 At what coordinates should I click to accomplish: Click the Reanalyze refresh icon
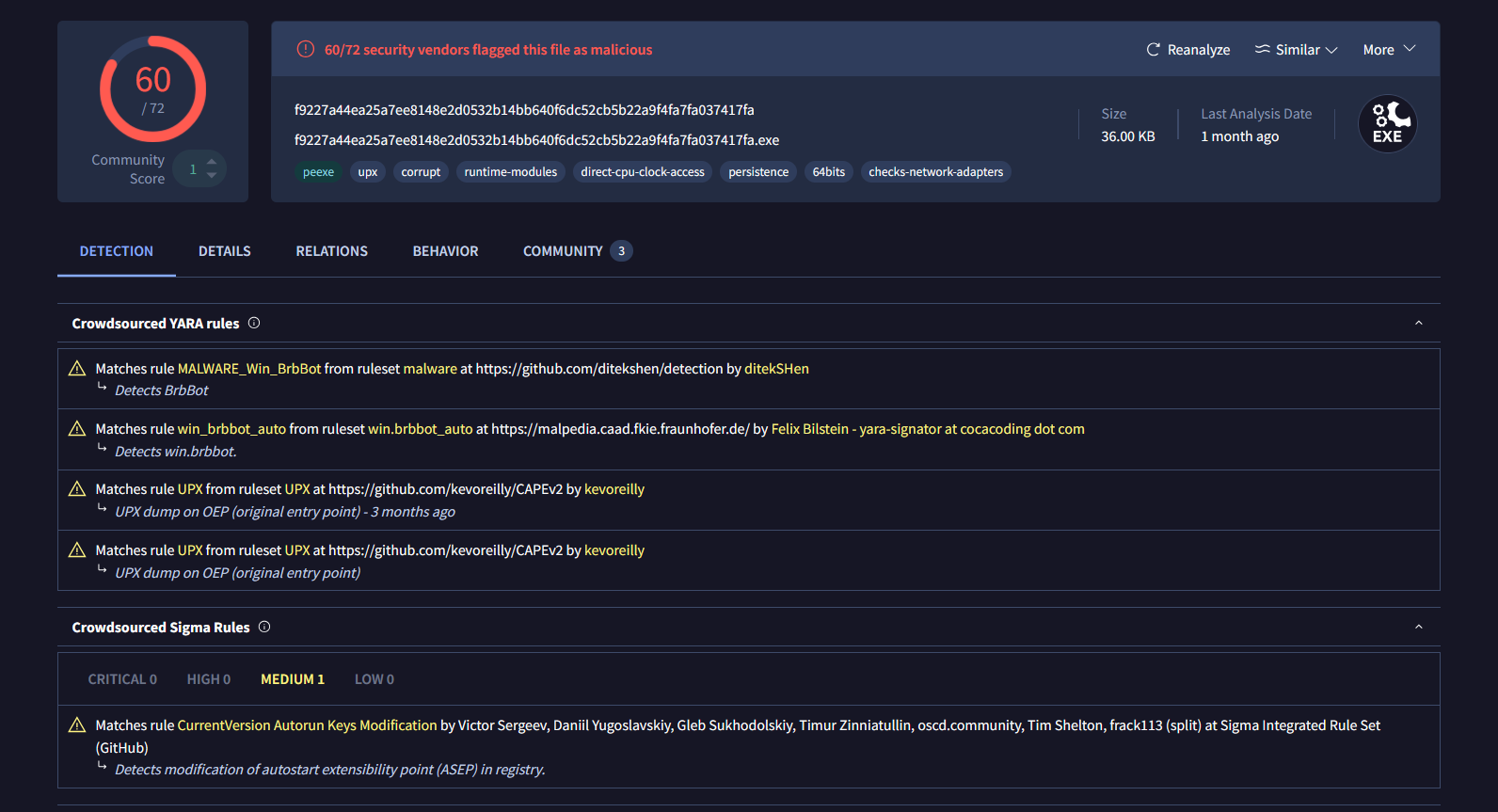coord(1153,50)
